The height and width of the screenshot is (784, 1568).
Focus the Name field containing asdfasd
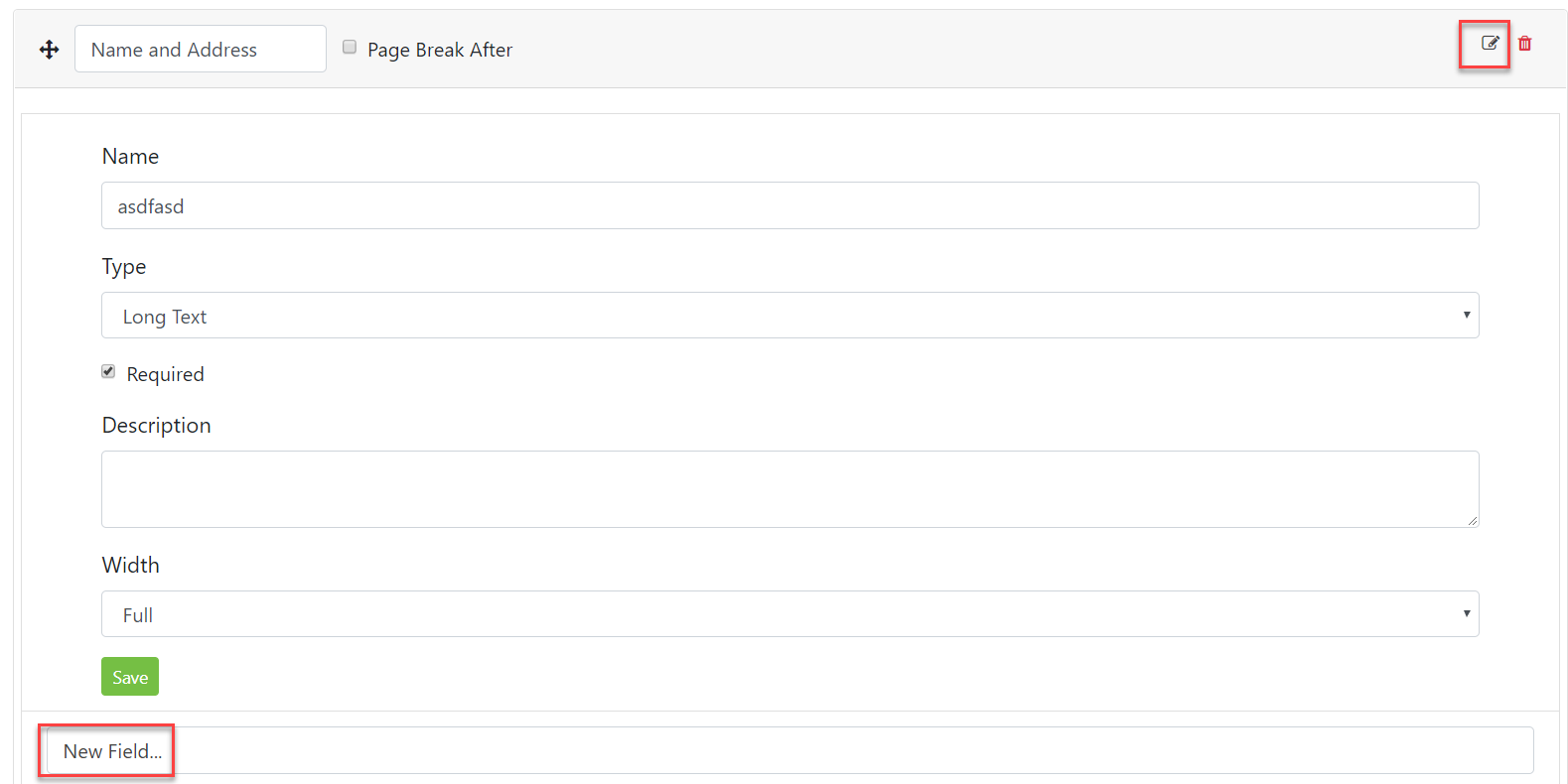click(x=789, y=205)
